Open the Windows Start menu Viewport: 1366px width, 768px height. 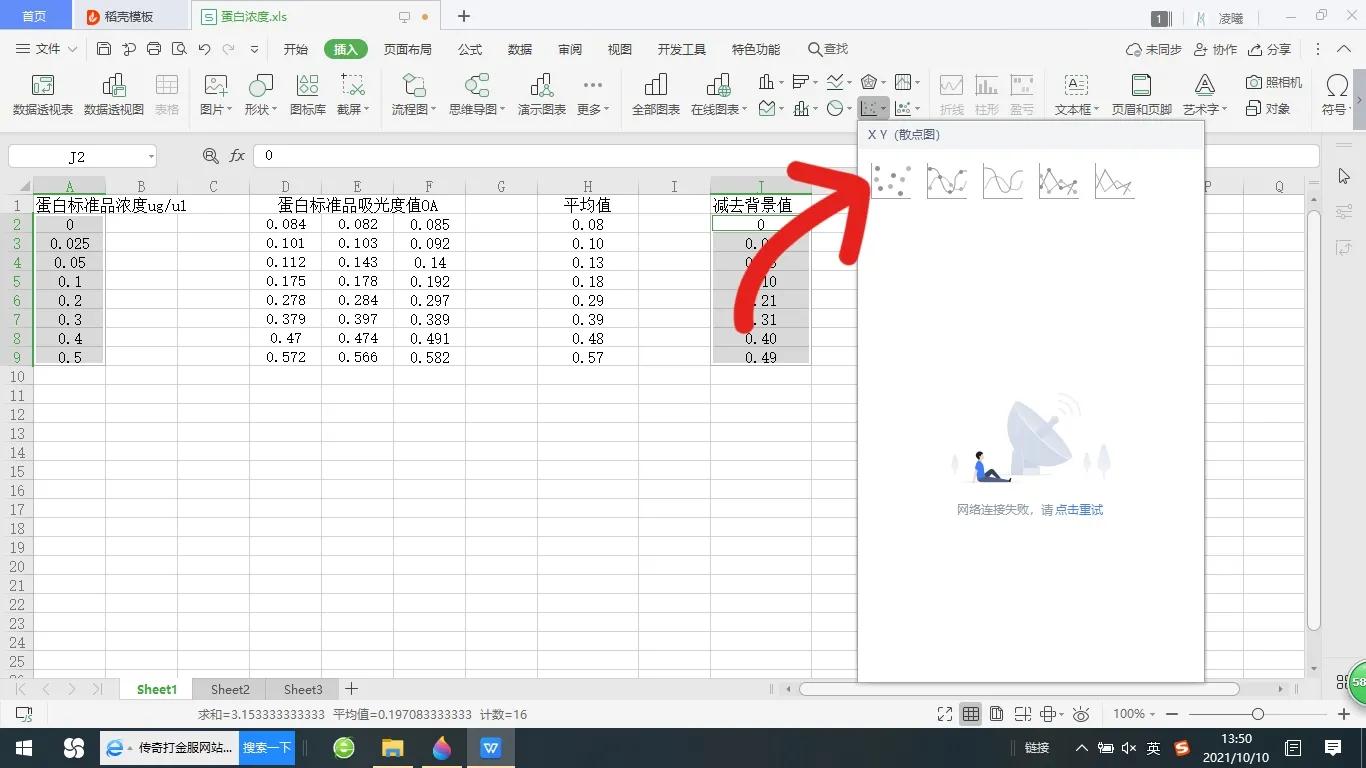point(23,748)
